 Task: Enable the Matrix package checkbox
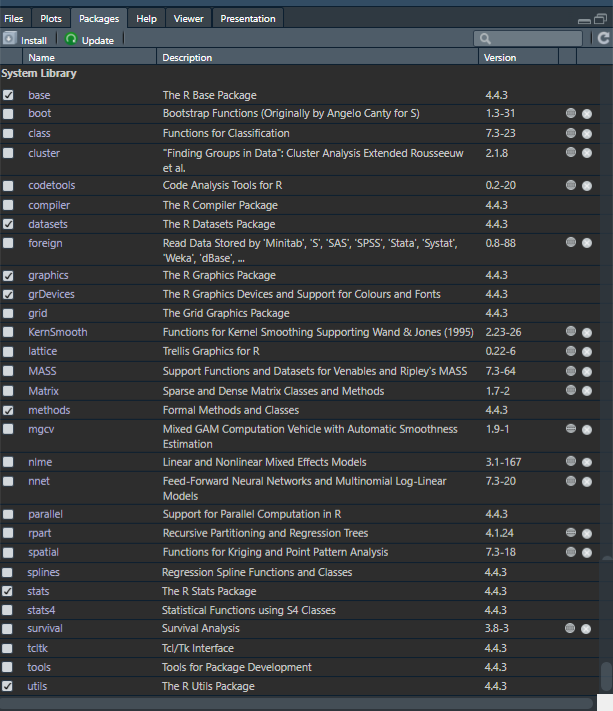click(9, 391)
